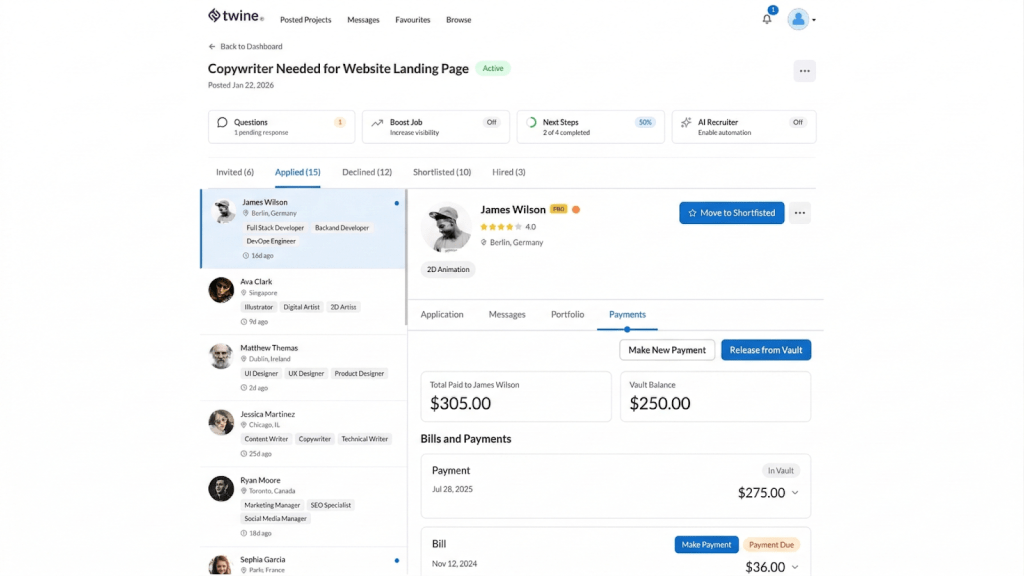Open James Wilson's three-dot options menu
This screenshot has height=576, width=1024.
tap(799, 213)
